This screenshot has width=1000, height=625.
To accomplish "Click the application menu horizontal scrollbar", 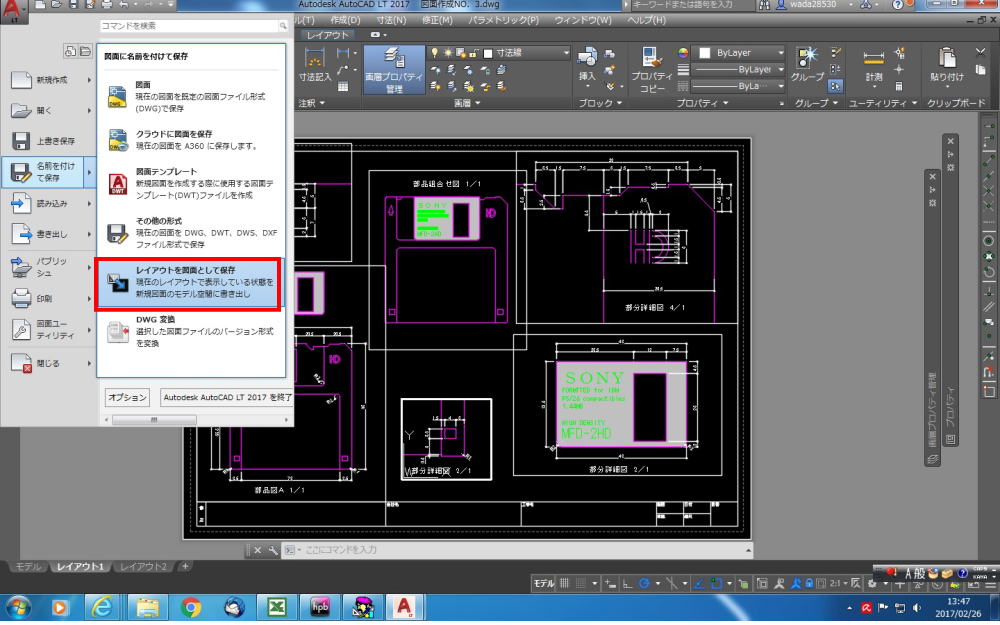I will pos(197,420).
